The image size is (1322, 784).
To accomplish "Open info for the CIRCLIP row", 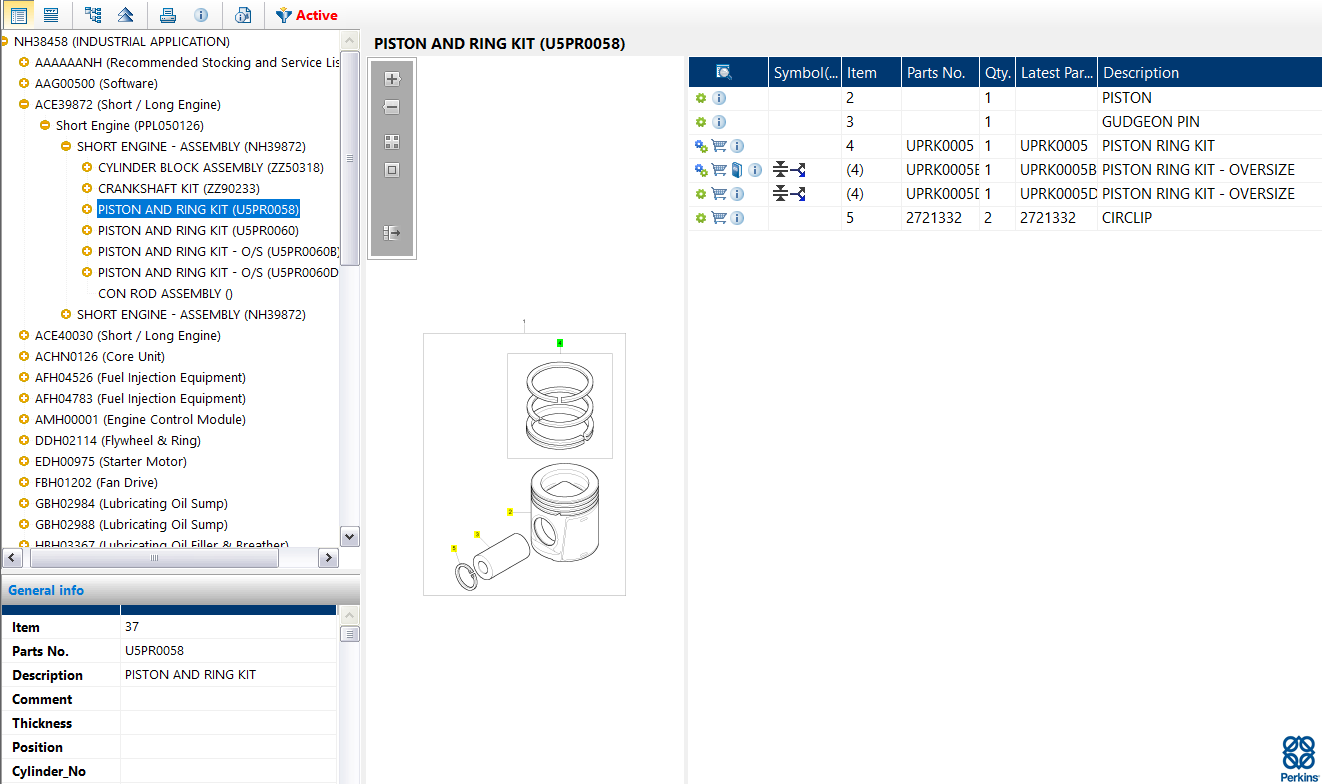I will pyautogui.click(x=737, y=218).
